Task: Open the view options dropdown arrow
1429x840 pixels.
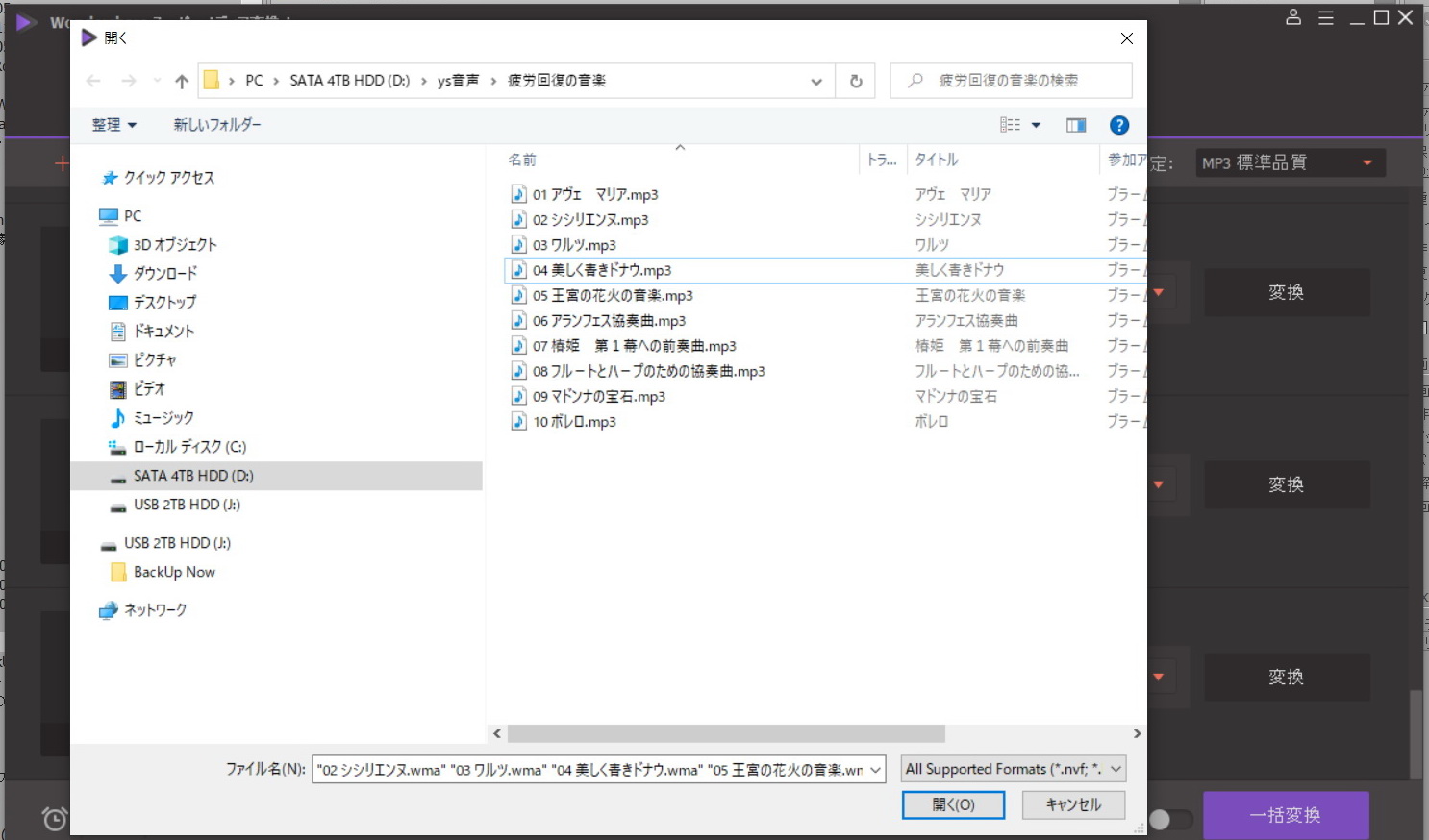Action: coord(1036,125)
